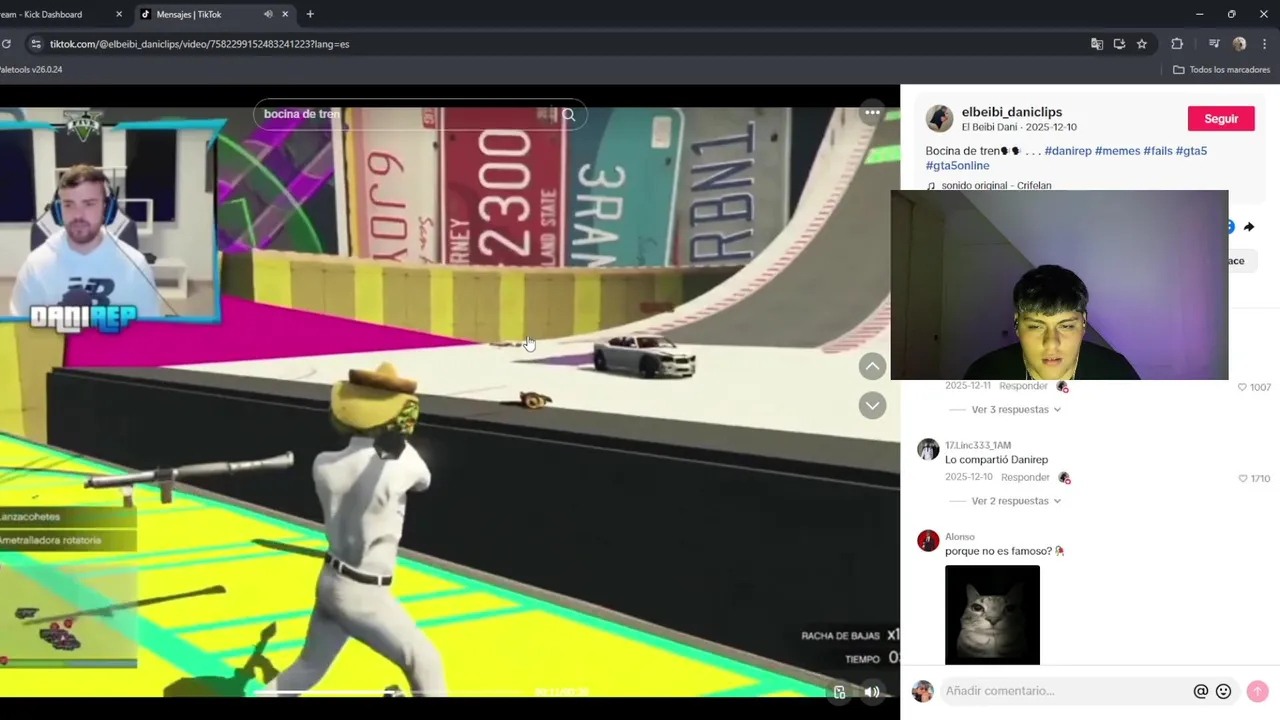Open the #fails hashtag
The width and height of the screenshot is (1280, 720).
[1158, 151]
